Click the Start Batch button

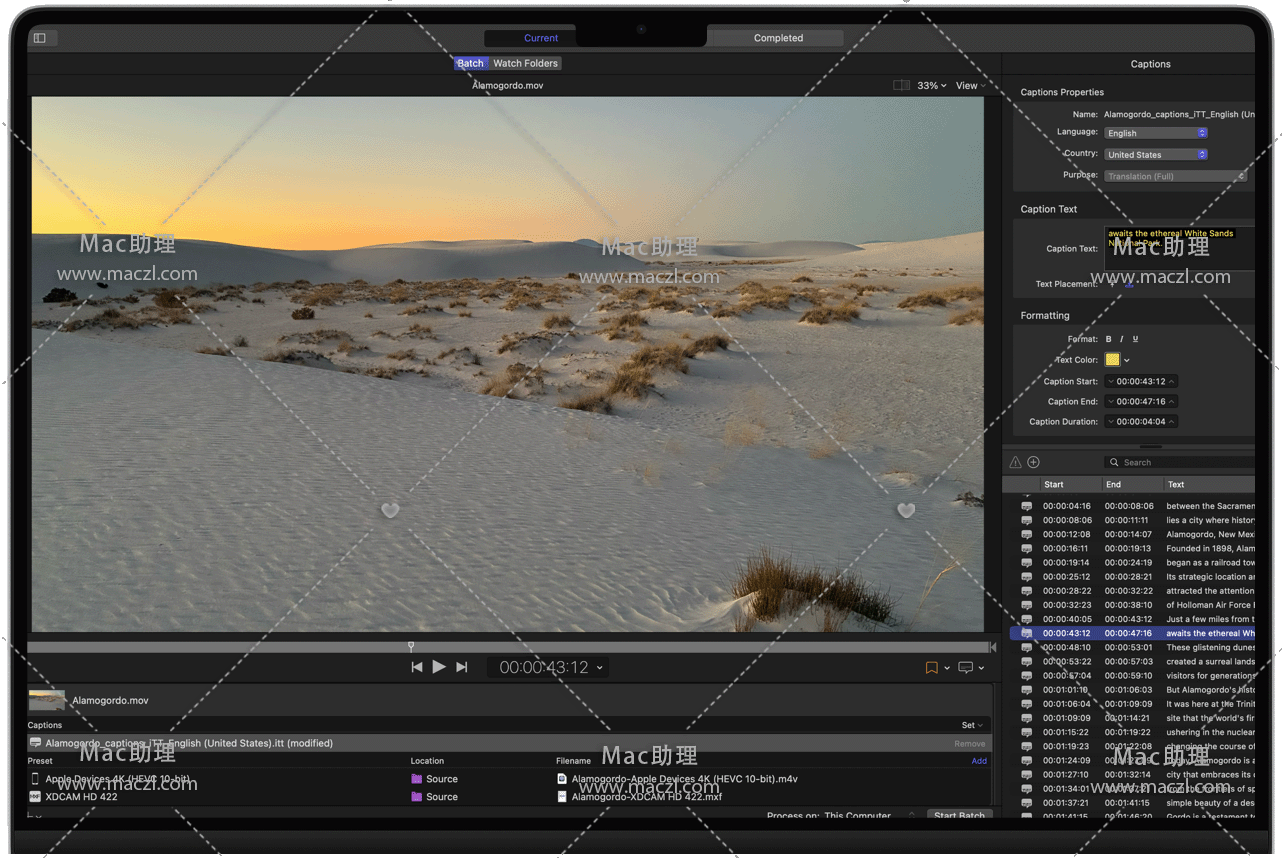pos(959,815)
